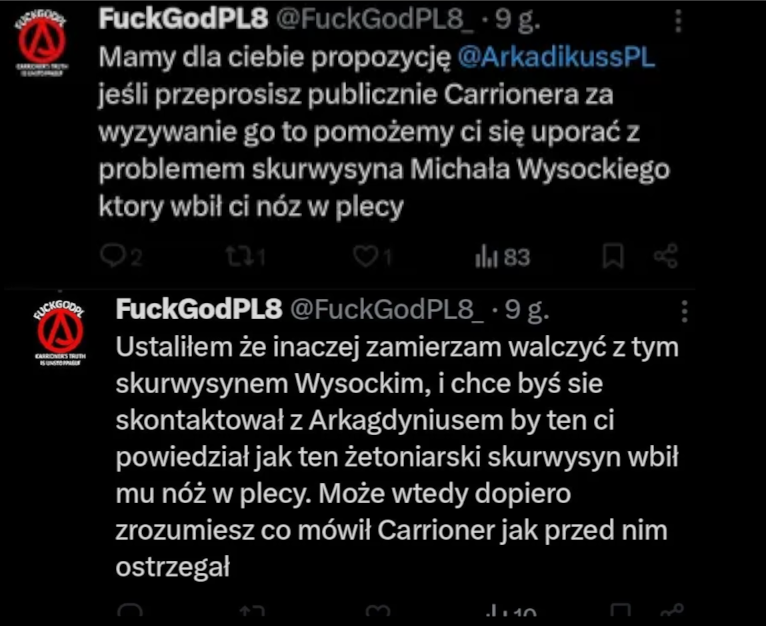
Task: Open the @ArkadikussPL mention link
Action: (556, 57)
